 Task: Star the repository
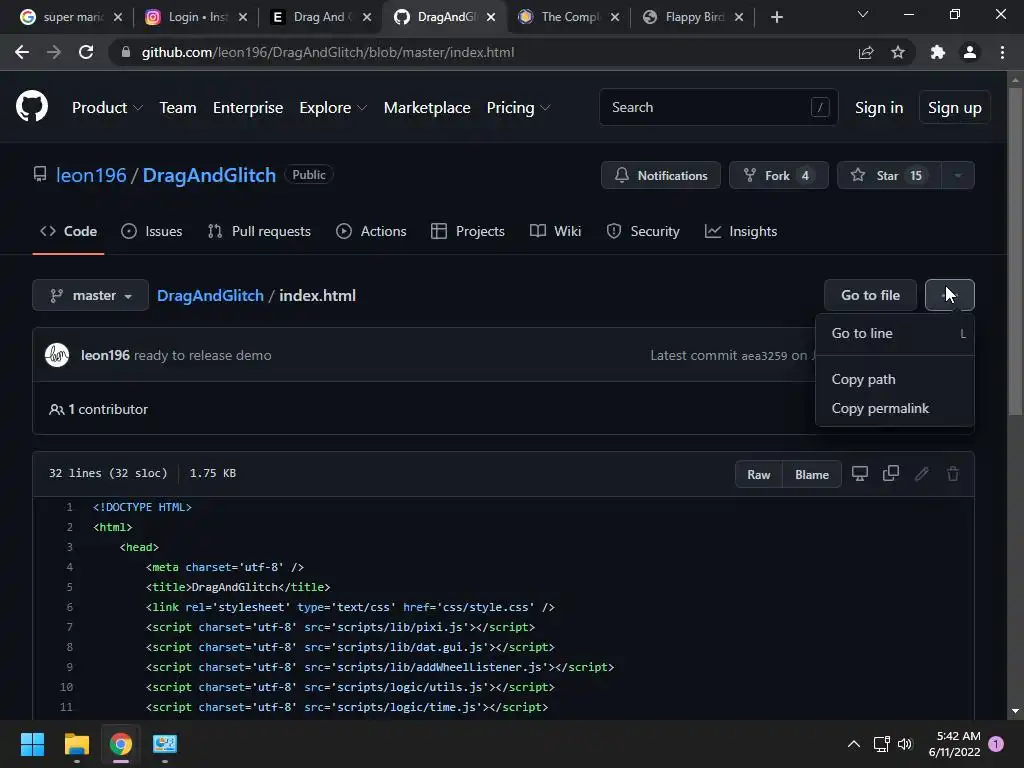point(889,175)
